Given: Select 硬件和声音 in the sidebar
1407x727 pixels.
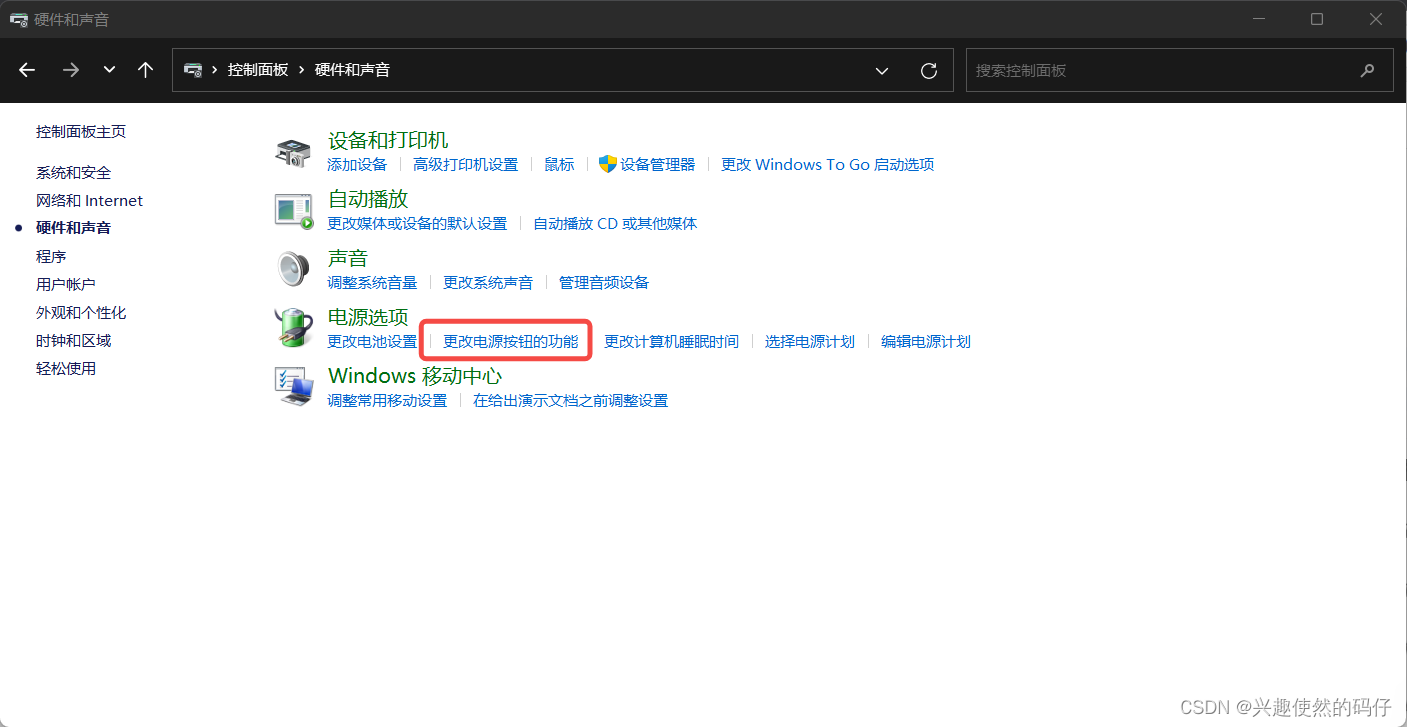Looking at the screenshot, I should pyautogui.click(x=74, y=228).
